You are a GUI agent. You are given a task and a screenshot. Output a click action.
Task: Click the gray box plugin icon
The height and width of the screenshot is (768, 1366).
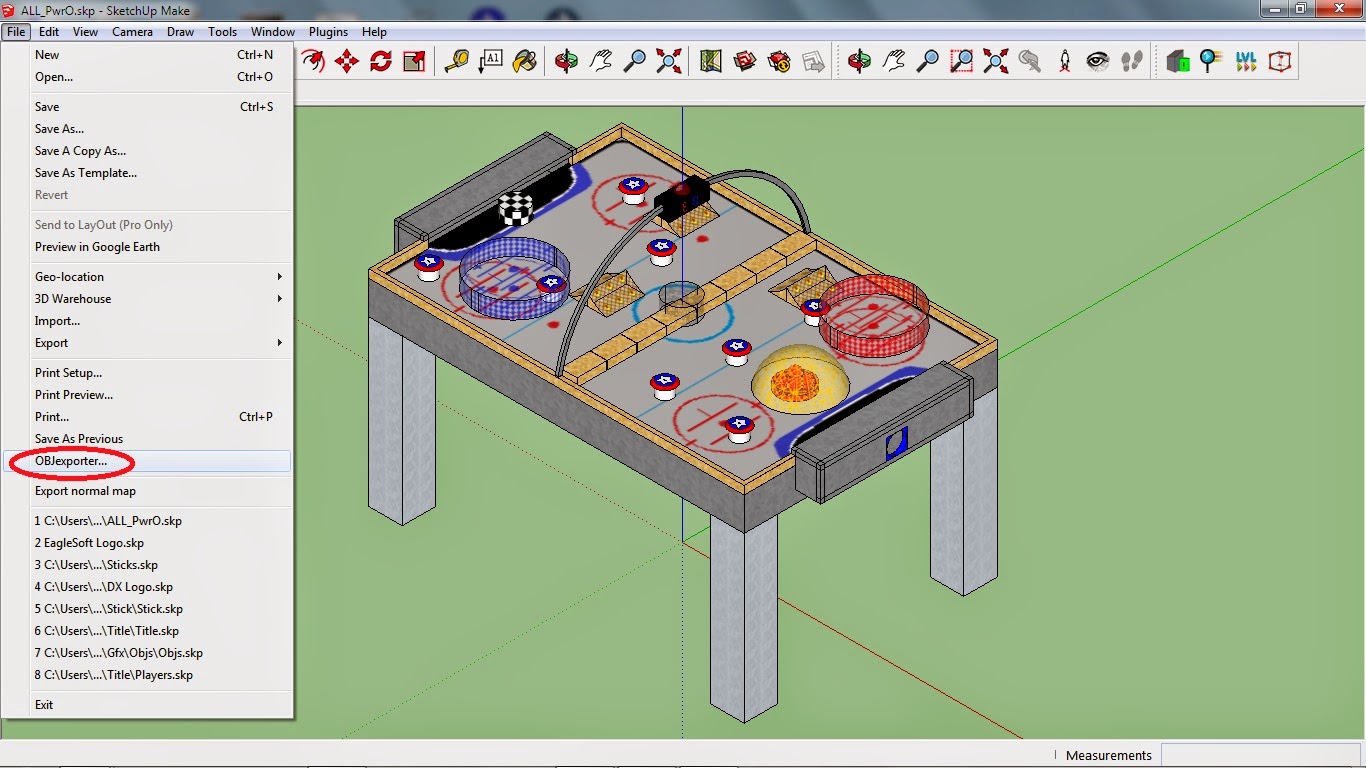click(x=1178, y=61)
